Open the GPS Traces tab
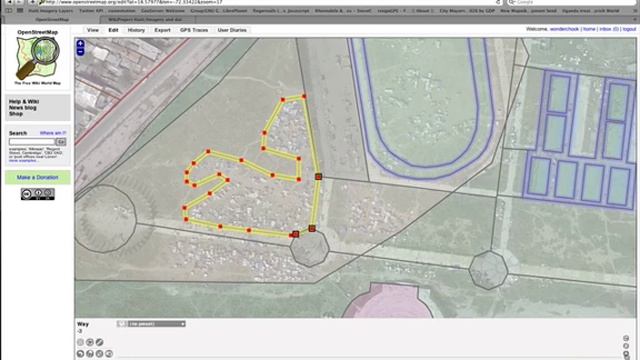Image resolution: width=640 pixels, height=360 pixels. coord(194,30)
